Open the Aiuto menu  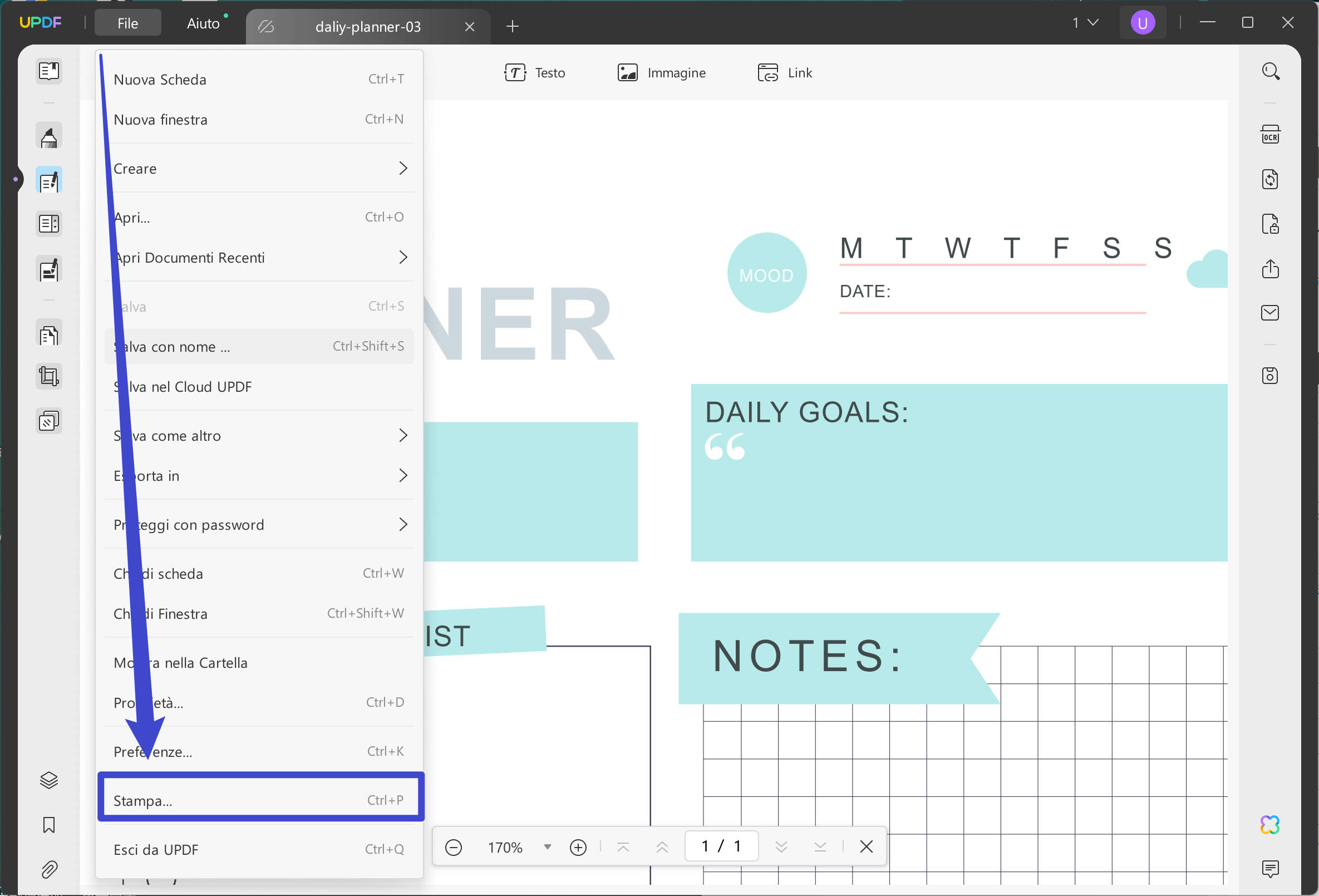203,23
